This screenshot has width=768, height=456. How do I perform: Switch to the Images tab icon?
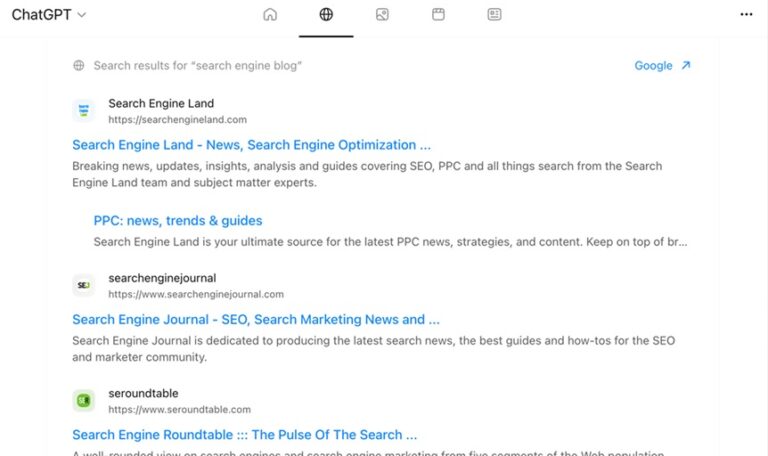[382, 15]
